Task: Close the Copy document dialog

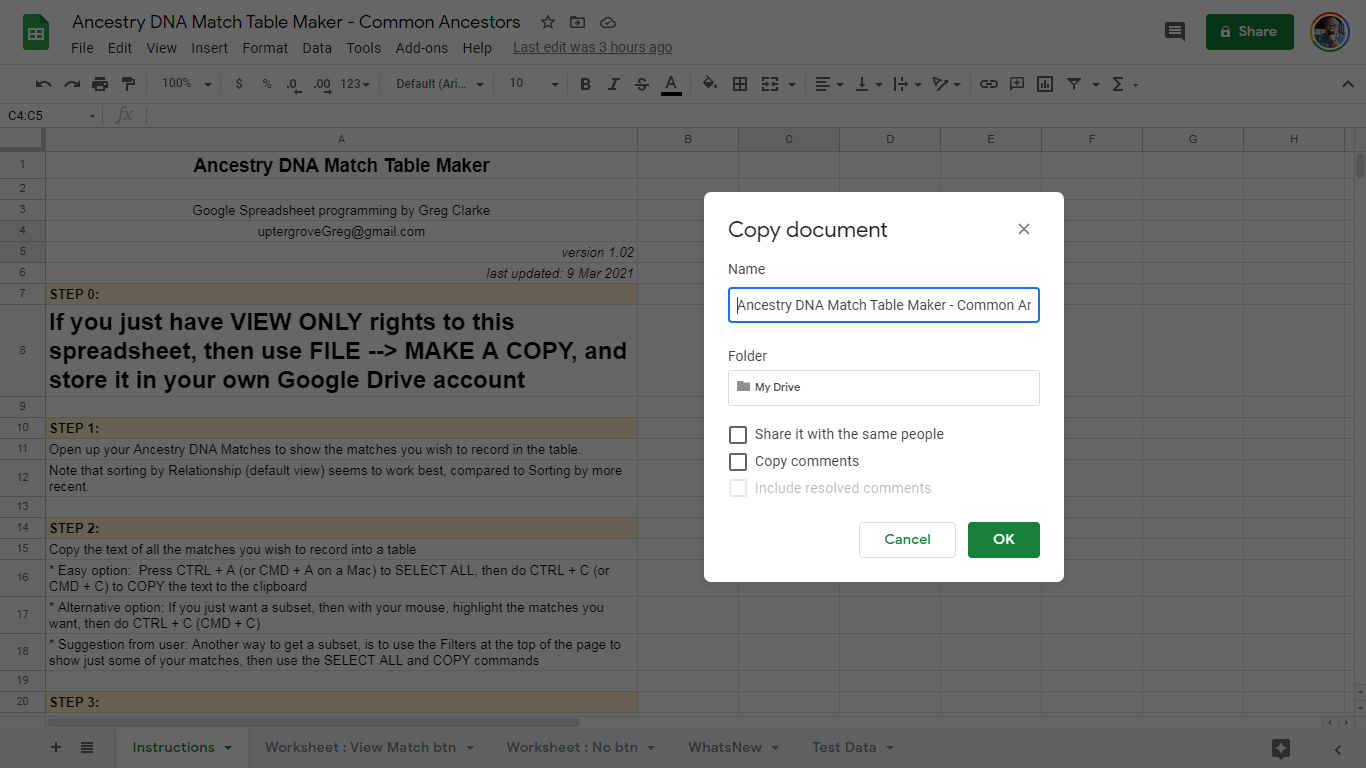Action: click(x=1024, y=229)
